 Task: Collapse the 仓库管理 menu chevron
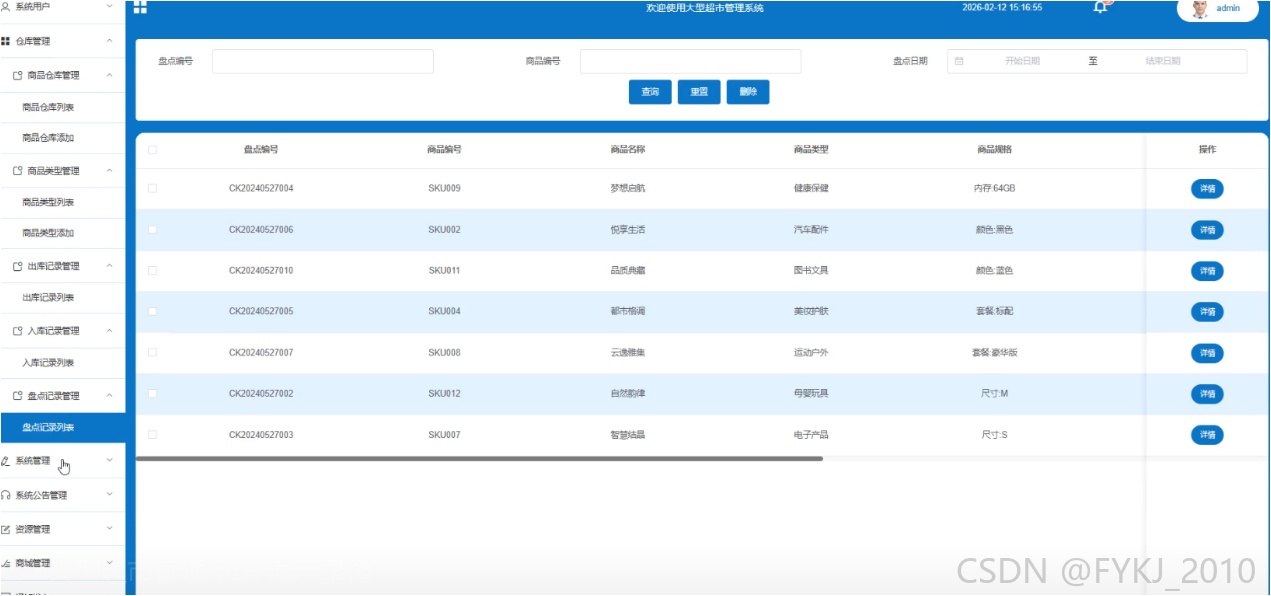pyautogui.click(x=109, y=42)
